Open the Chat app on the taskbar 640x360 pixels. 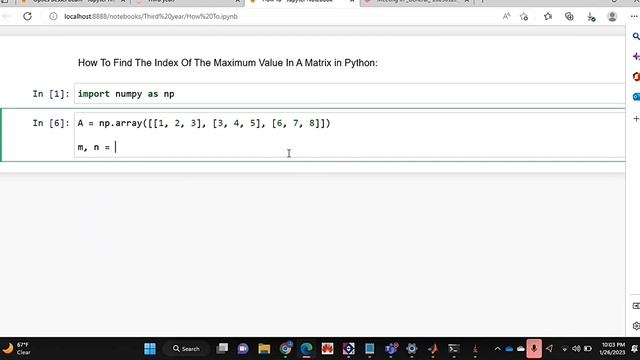pyautogui.click(x=243, y=349)
